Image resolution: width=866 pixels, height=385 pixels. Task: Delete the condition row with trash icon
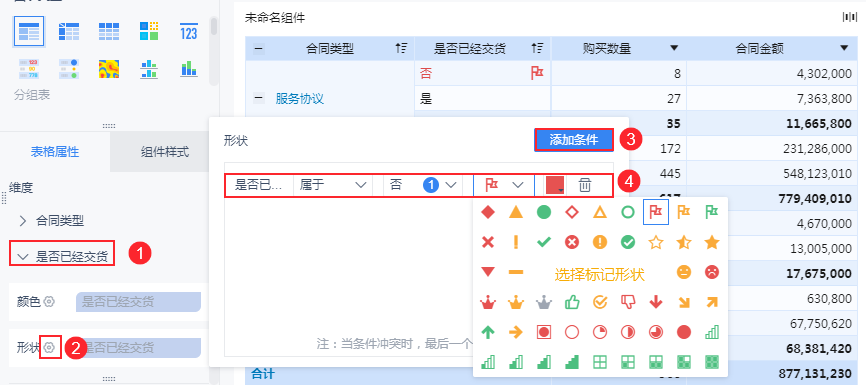point(585,185)
